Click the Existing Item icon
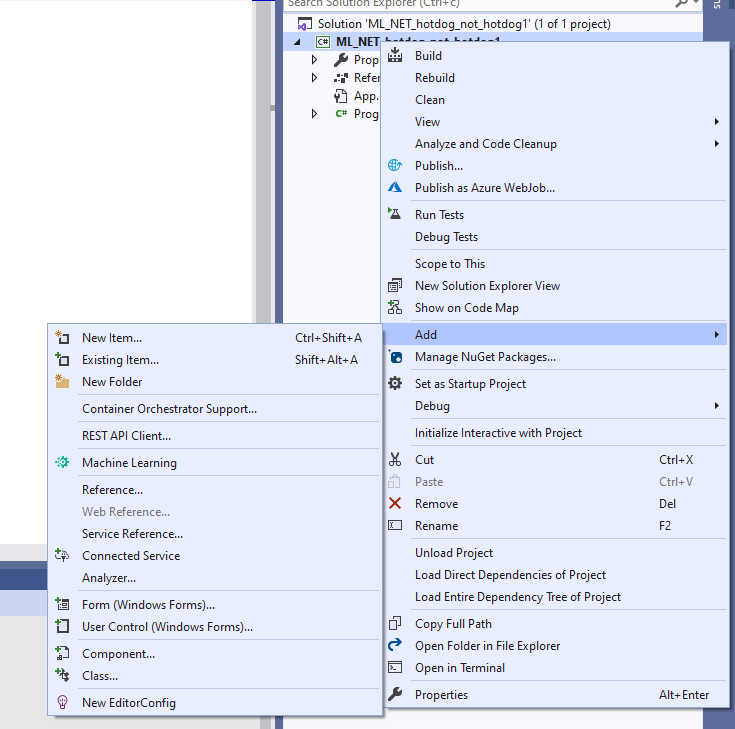Screen dimensions: 735x729 tap(62, 360)
